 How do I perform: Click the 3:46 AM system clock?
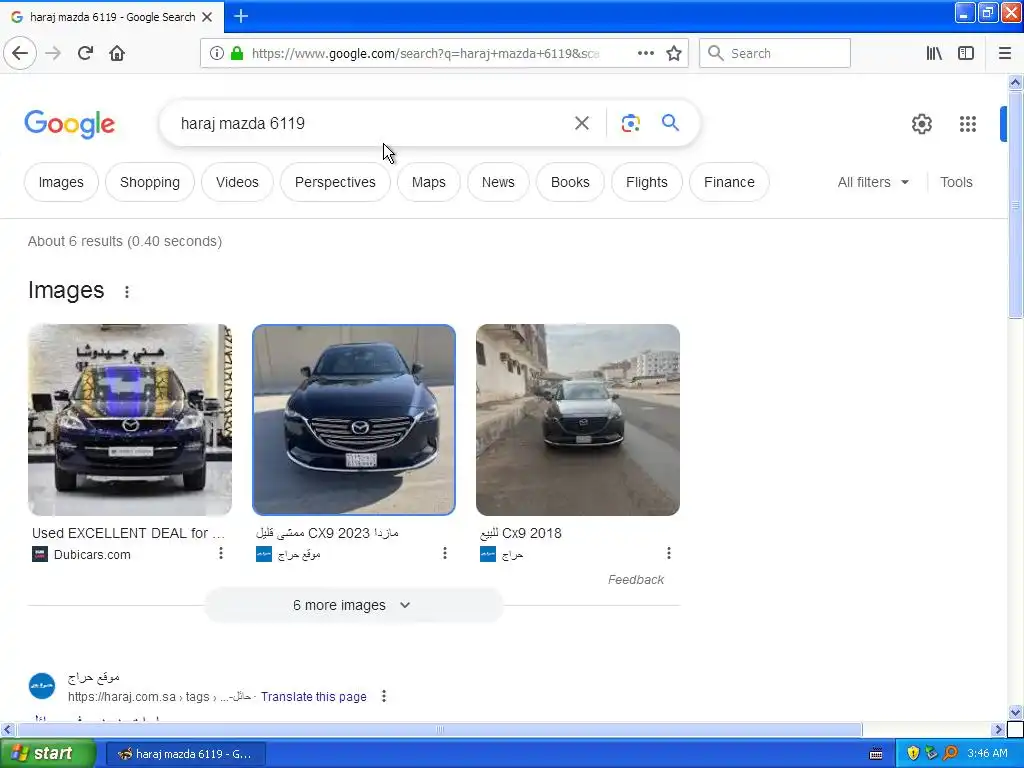point(987,754)
